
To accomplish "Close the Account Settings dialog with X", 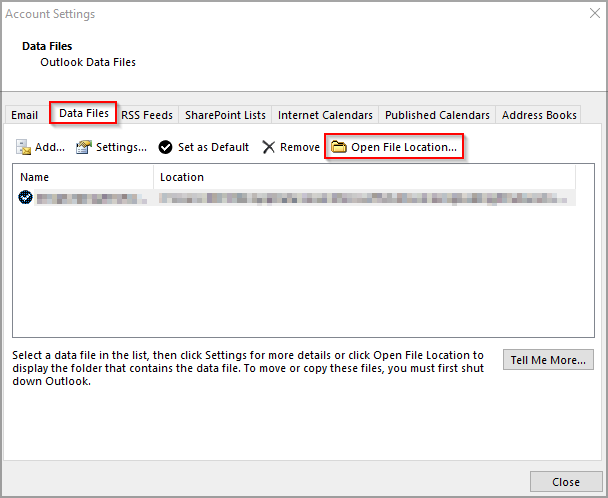I will tap(594, 13).
